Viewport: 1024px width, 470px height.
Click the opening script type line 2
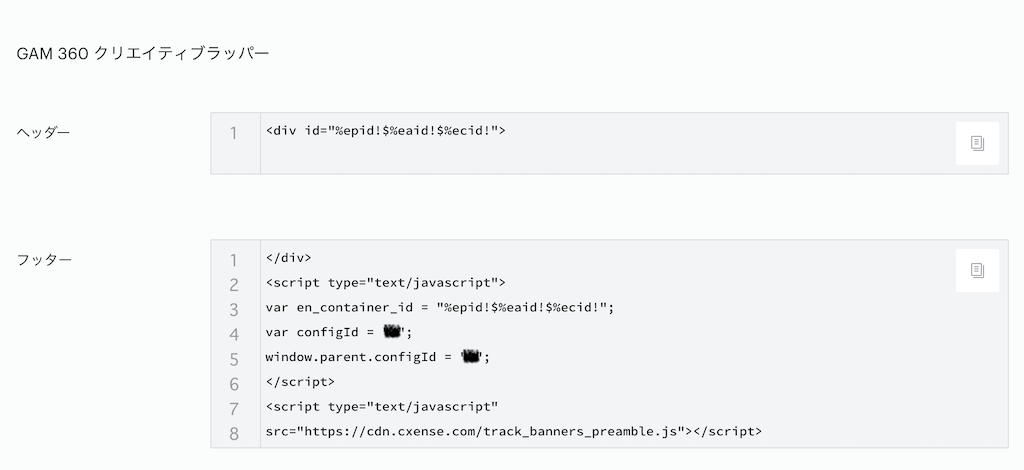pos(385,283)
